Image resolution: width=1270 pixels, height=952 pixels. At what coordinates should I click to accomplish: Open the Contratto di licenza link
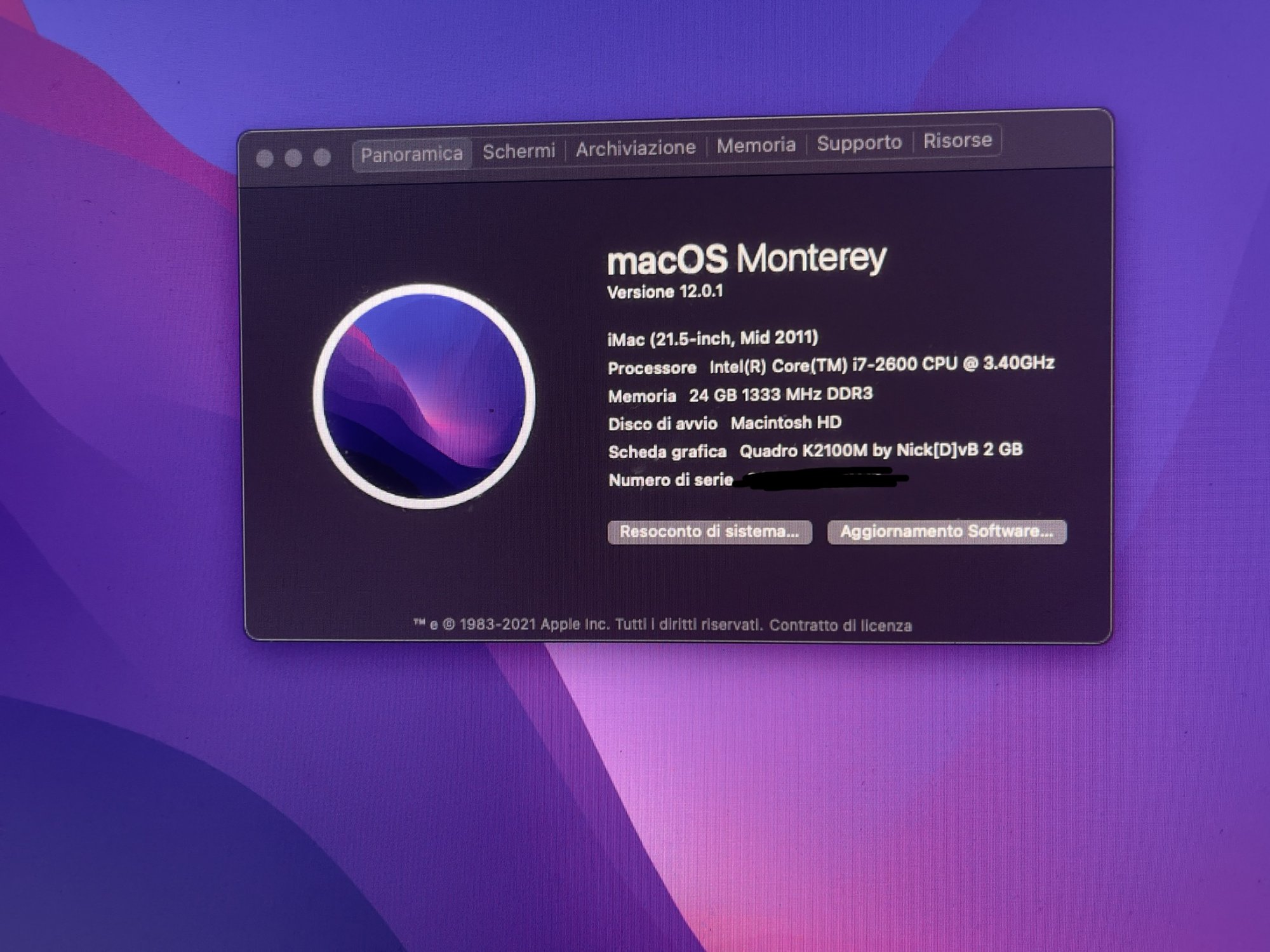coord(840,625)
